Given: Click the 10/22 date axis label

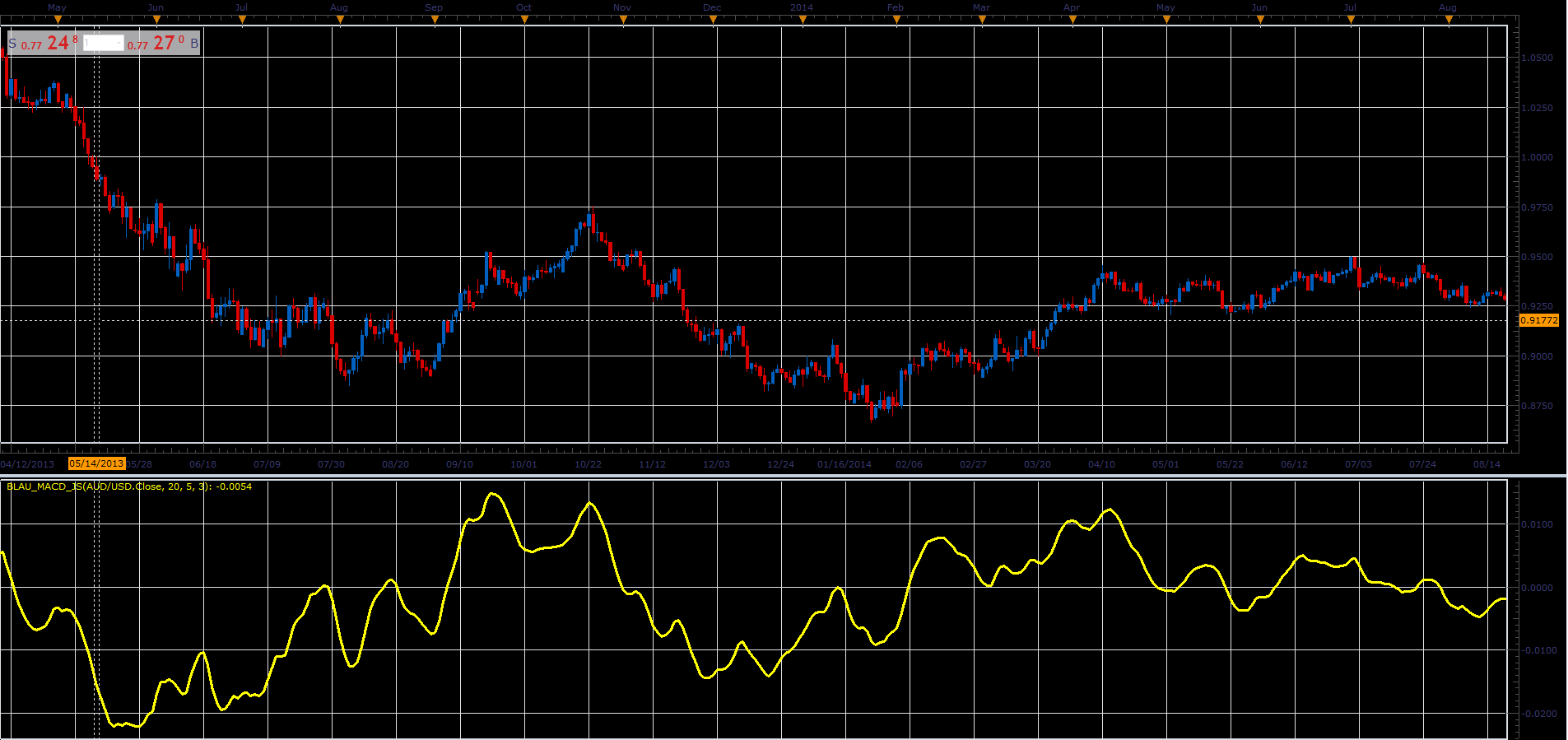Looking at the screenshot, I should [x=588, y=464].
